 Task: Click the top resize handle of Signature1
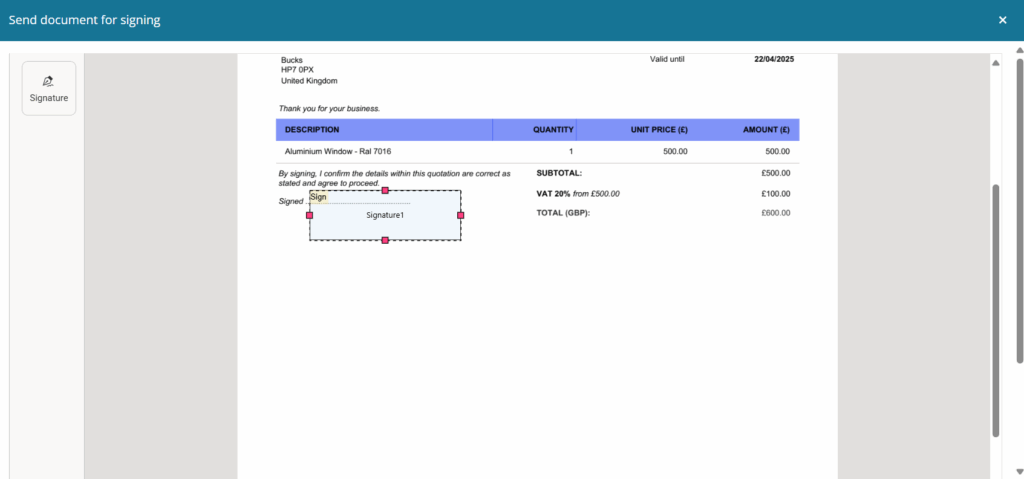[385, 190]
